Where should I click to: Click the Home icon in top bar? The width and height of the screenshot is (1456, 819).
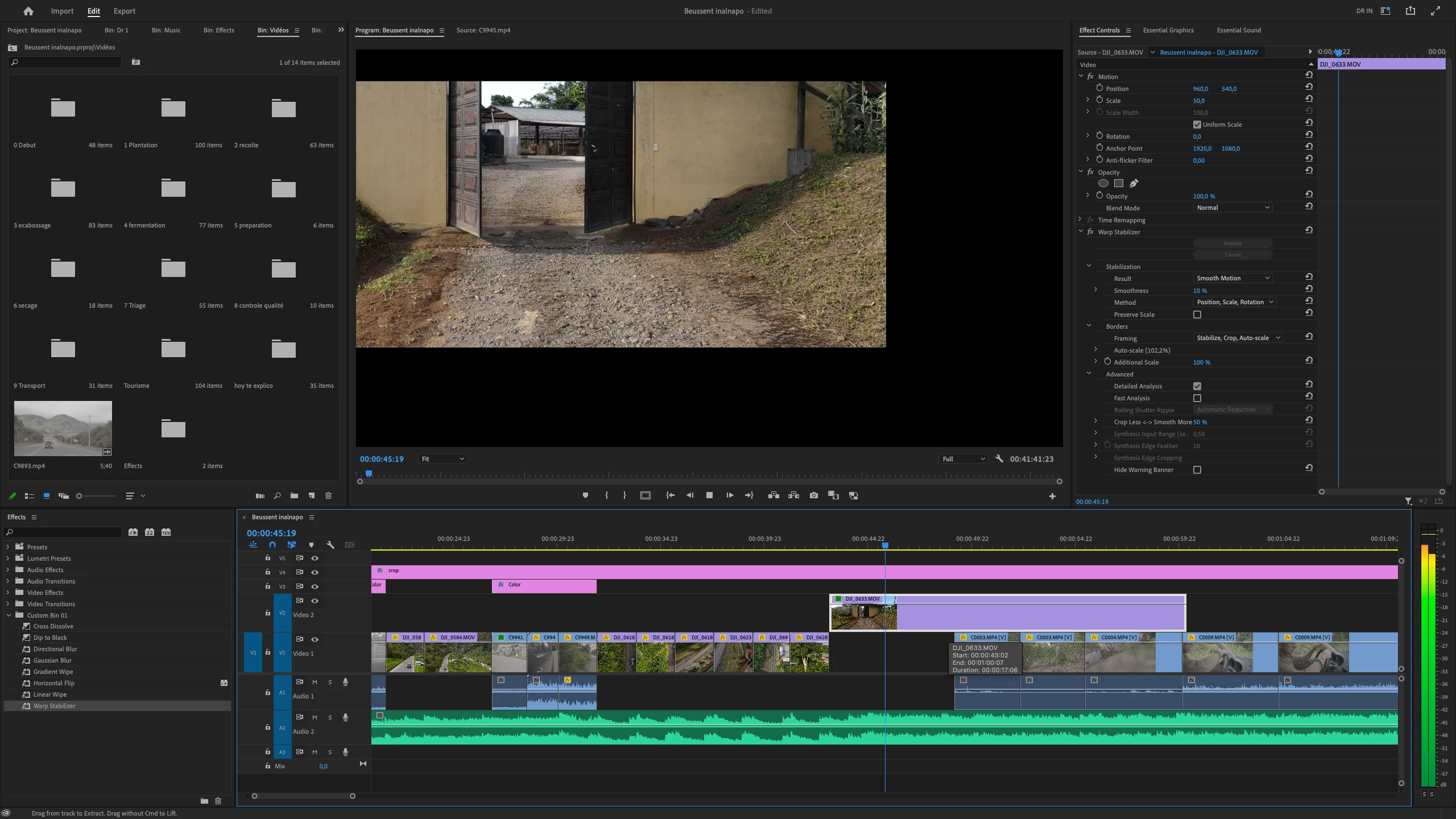pos(28,11)
